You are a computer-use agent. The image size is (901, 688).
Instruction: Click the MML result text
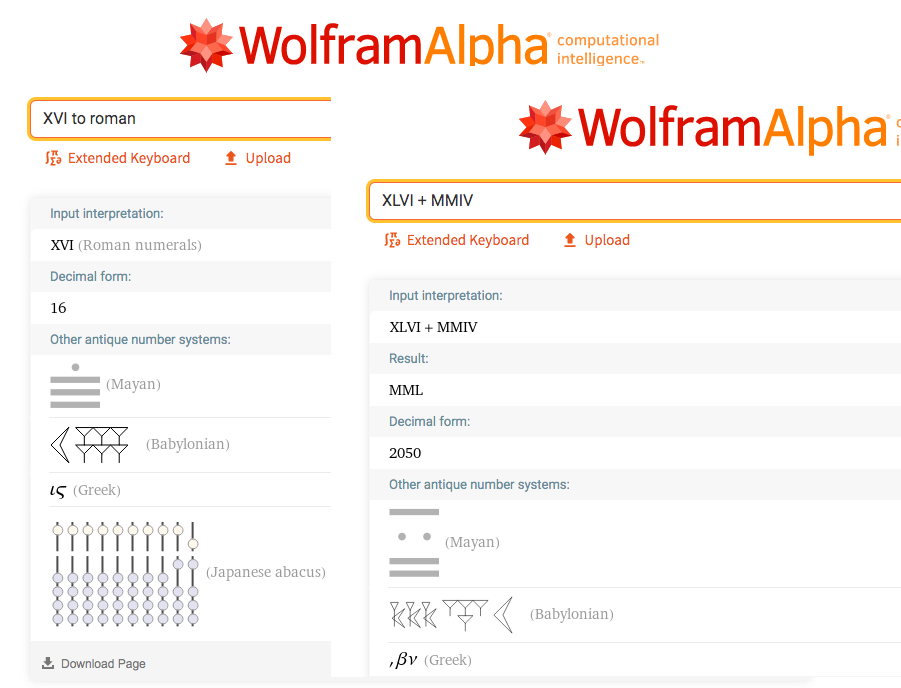[x=406, y=390]
